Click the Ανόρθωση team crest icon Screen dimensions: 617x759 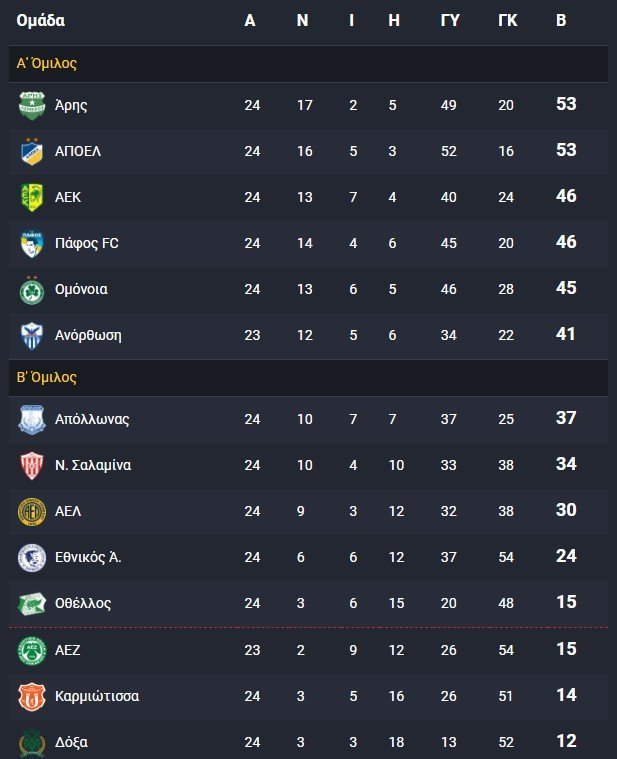(32, 335)
